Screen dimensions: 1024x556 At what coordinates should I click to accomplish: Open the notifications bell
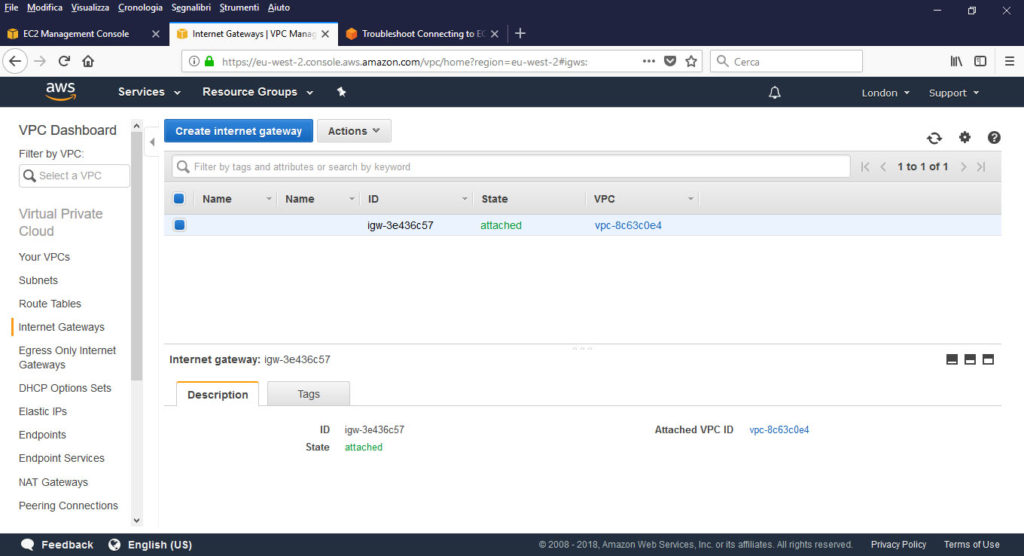[775, 93]
